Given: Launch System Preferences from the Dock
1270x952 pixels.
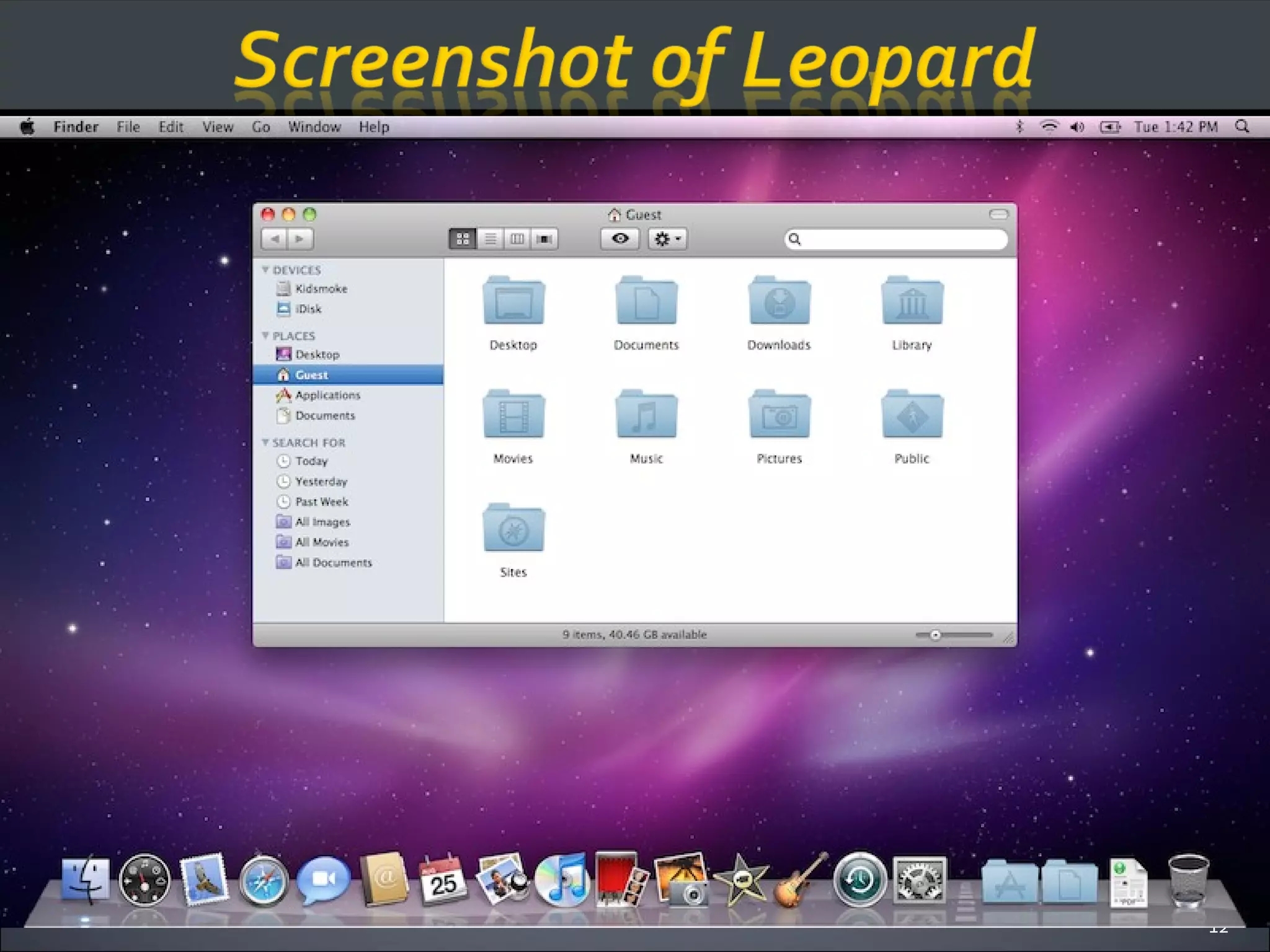Looking at the screenshot, I should click(919, 881).
